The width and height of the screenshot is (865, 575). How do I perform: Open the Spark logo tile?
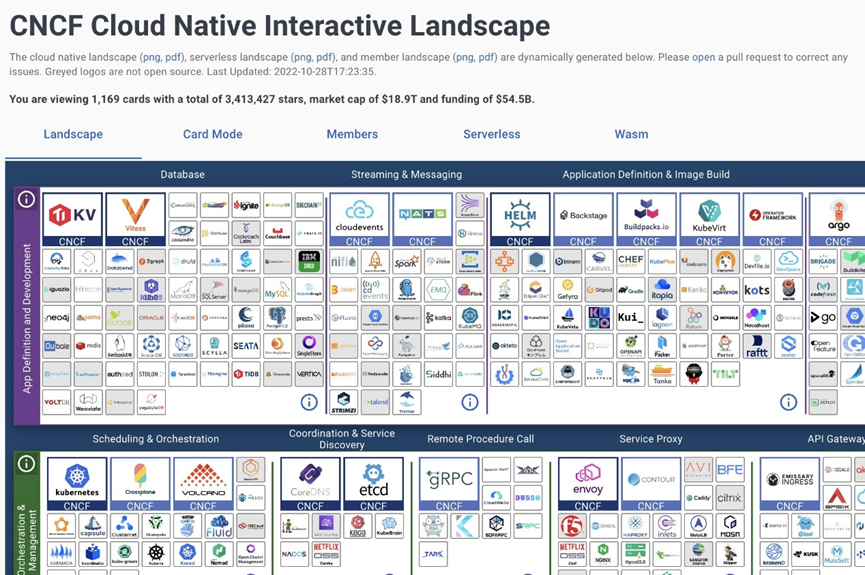coord(407,262)
